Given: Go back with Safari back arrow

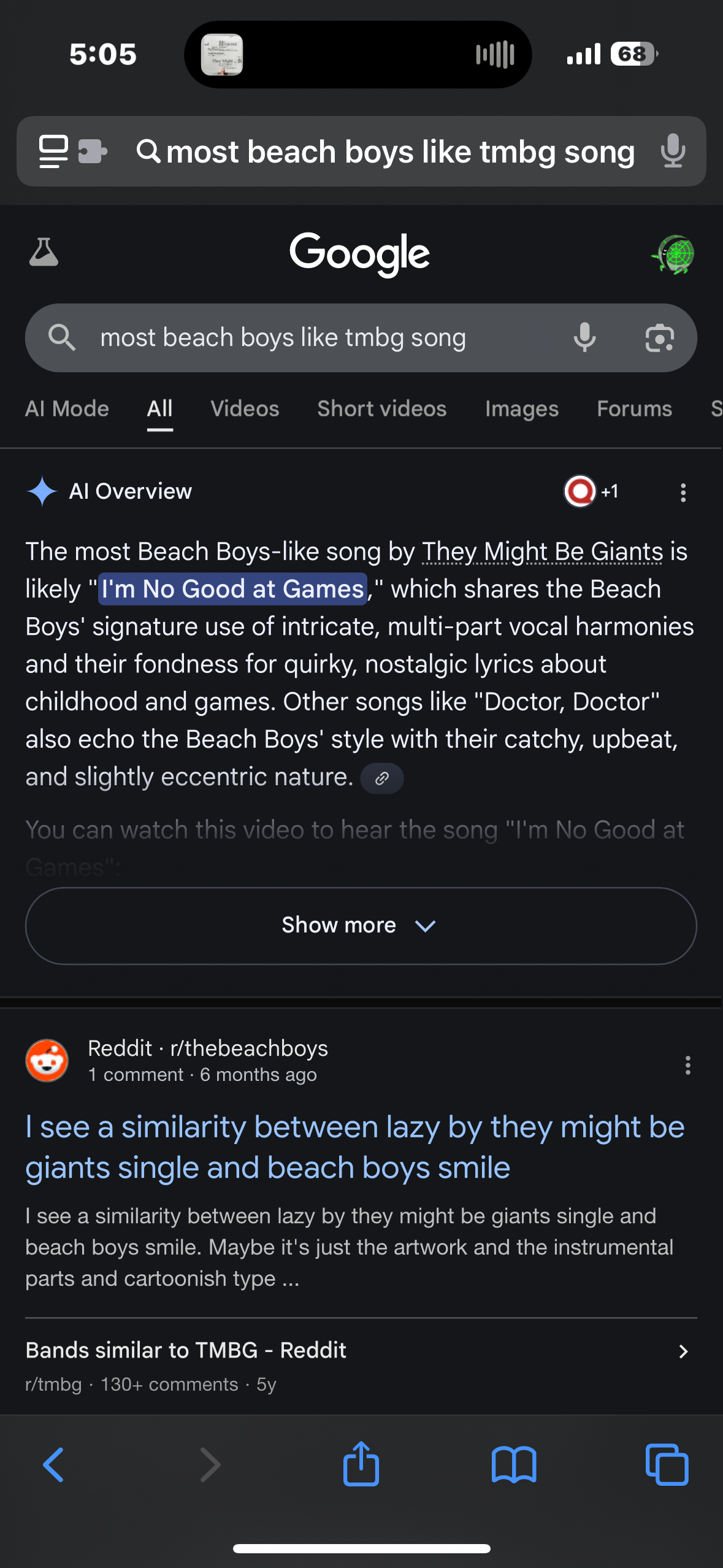Looking at the screenshot, I should pyautogui.click(x=54, y=1465).
